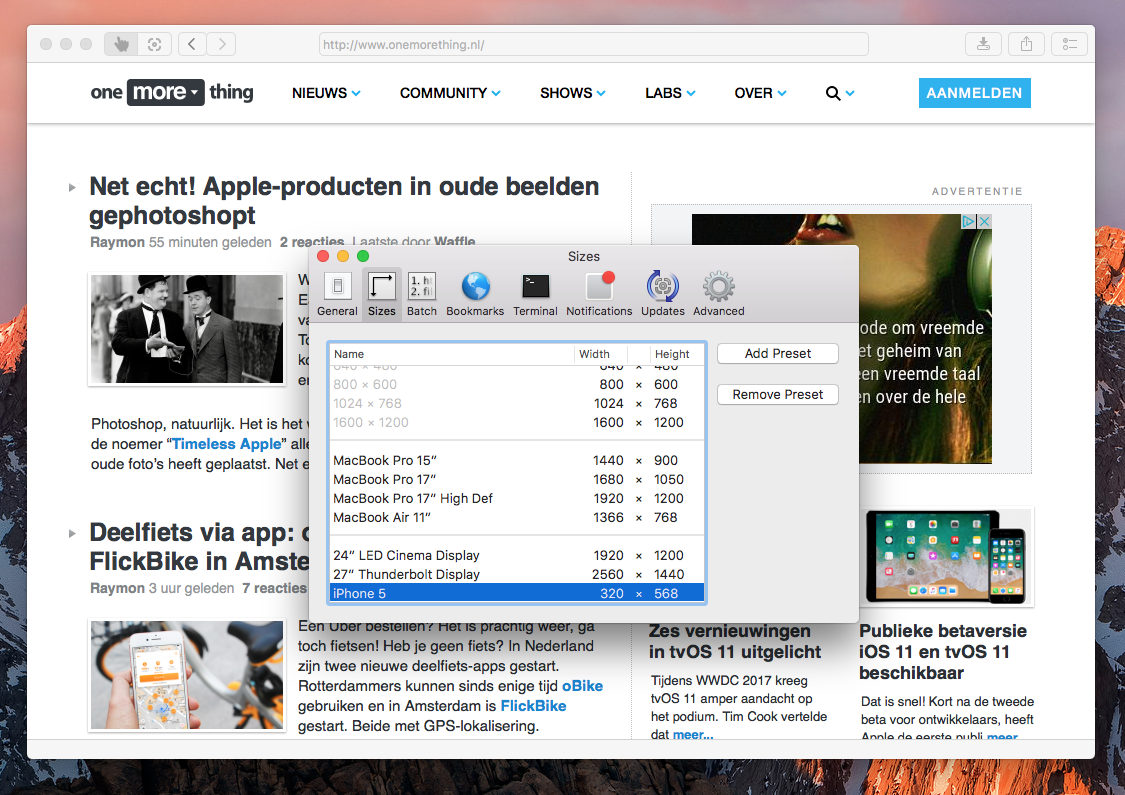Select the Sizes preferences pane
Viewport: 1125px width, 795px height.
pos(382,294)
